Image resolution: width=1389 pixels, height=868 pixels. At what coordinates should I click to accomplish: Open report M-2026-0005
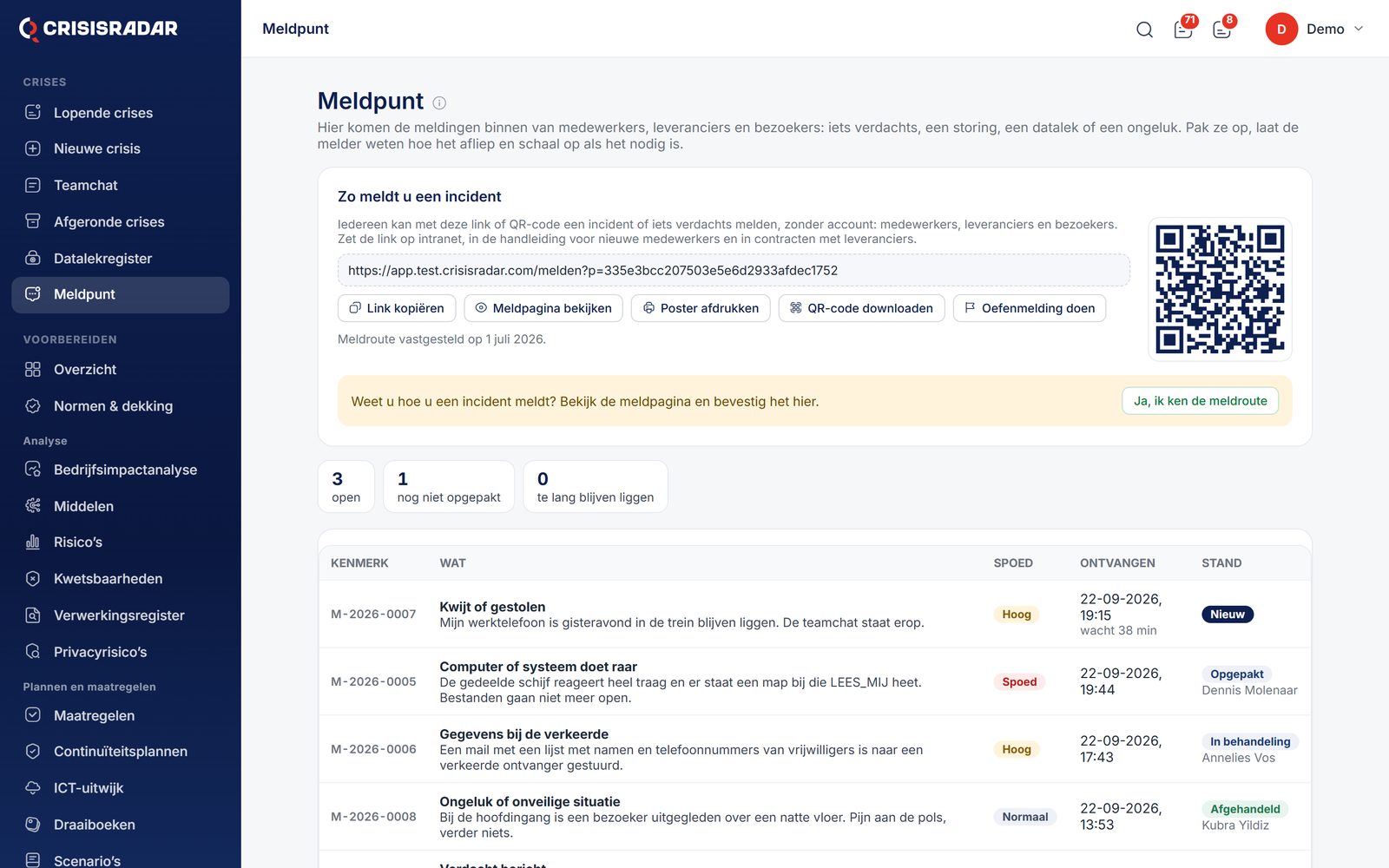point(814,681)
